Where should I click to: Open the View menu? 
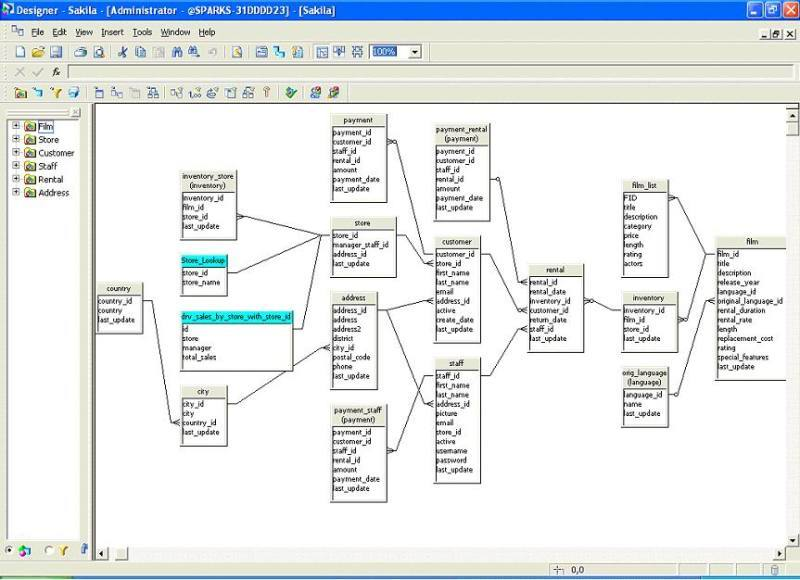84,32
